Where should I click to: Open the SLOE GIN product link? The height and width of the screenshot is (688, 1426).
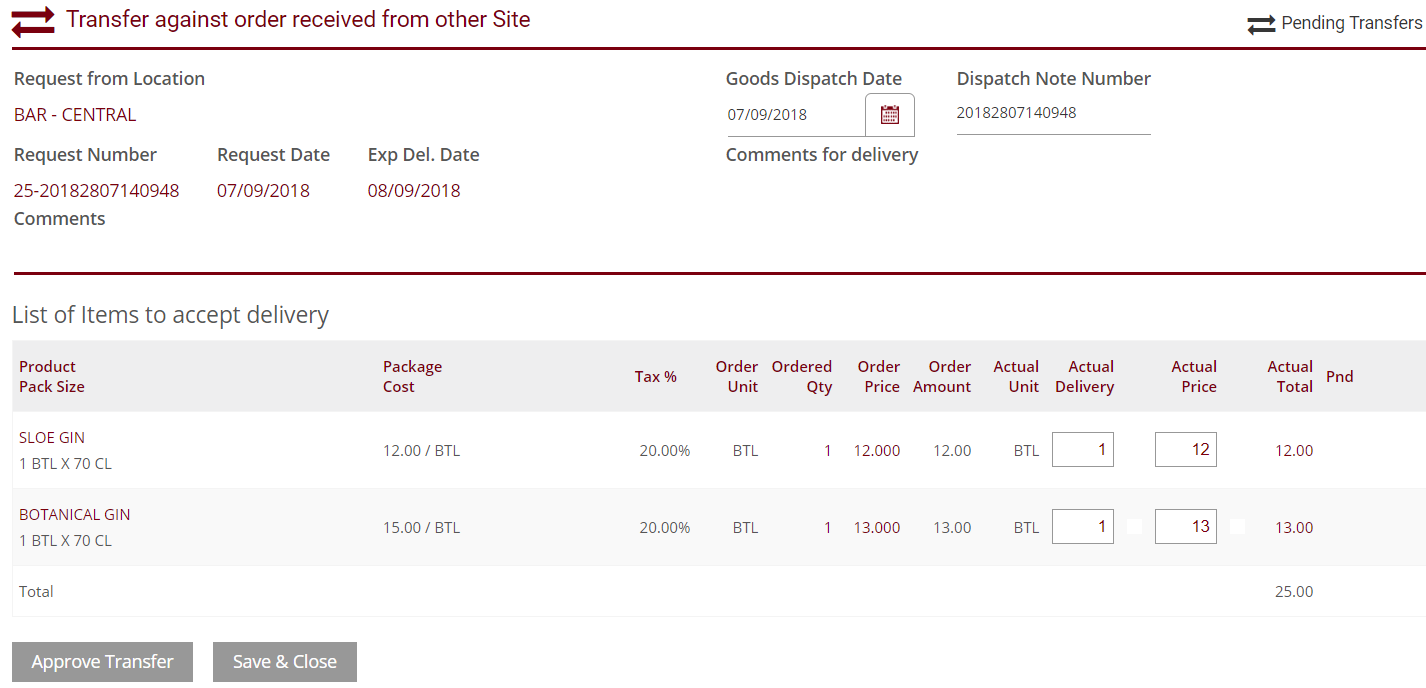click(x=52, y=437)
